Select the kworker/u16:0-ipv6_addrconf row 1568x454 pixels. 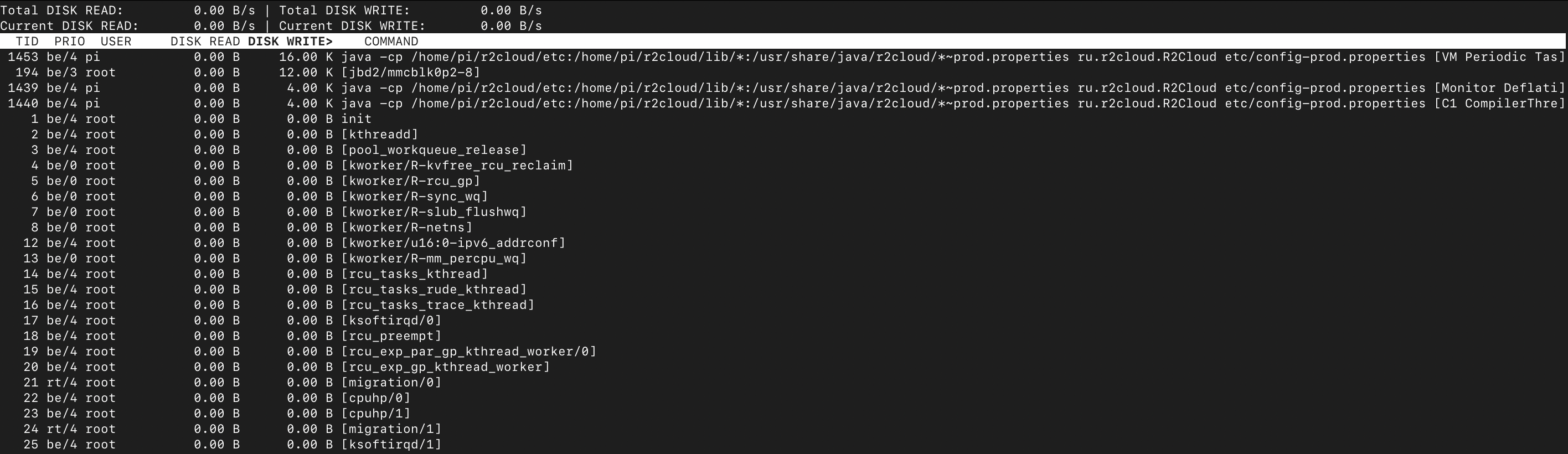click(453, 243)
